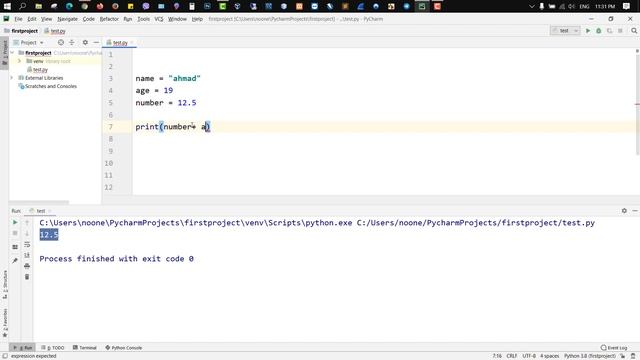Collapse all nodes in the Project panel header
Viewport: 640px width, 360px height.
coord(72,42)
